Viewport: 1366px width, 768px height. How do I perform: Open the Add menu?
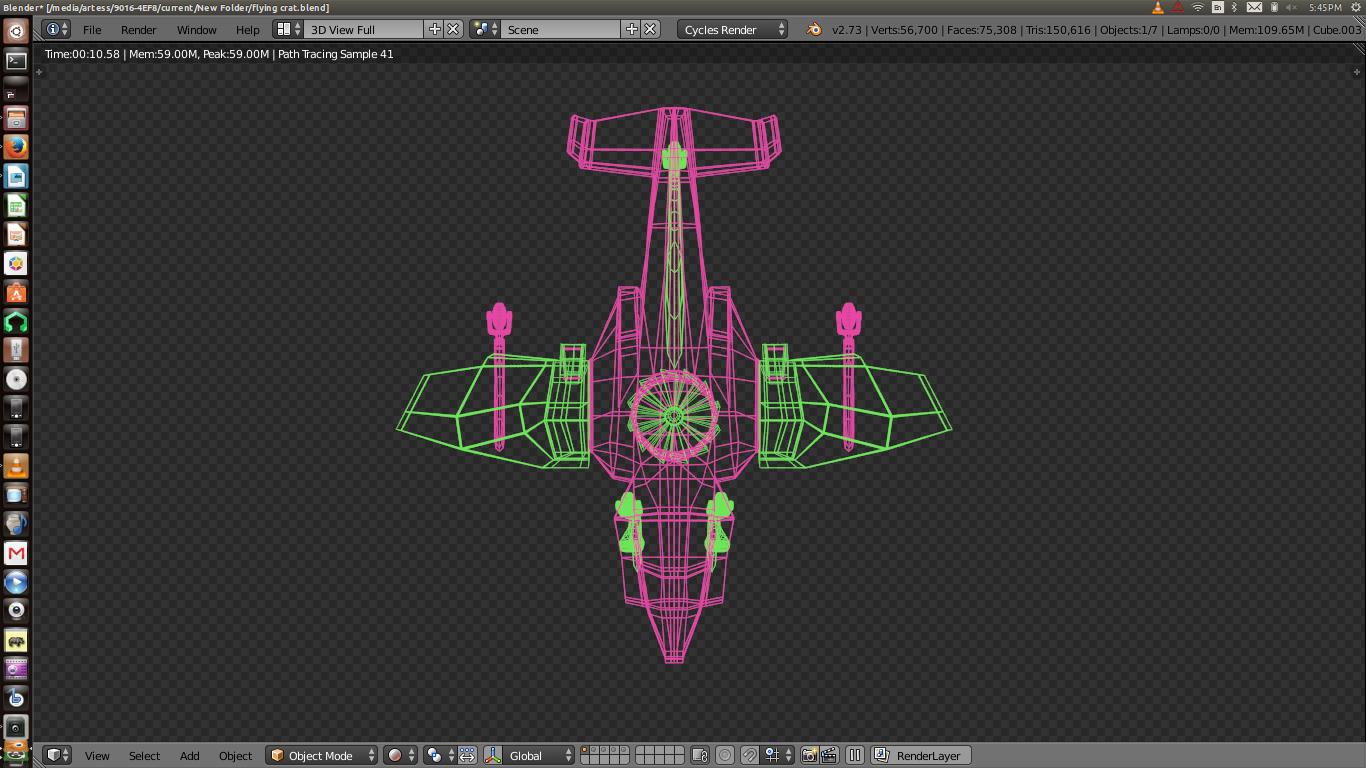(189, 756)
